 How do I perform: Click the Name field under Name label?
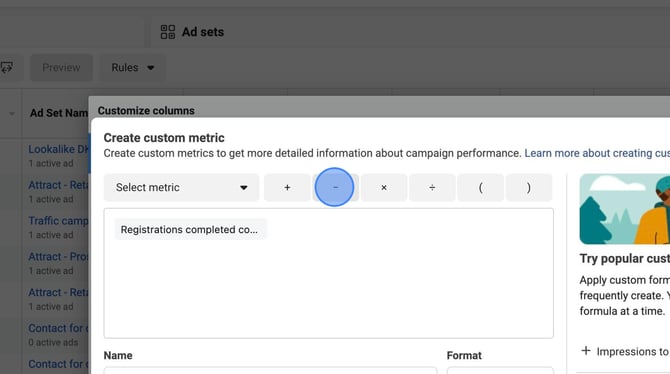pos(270,370)
